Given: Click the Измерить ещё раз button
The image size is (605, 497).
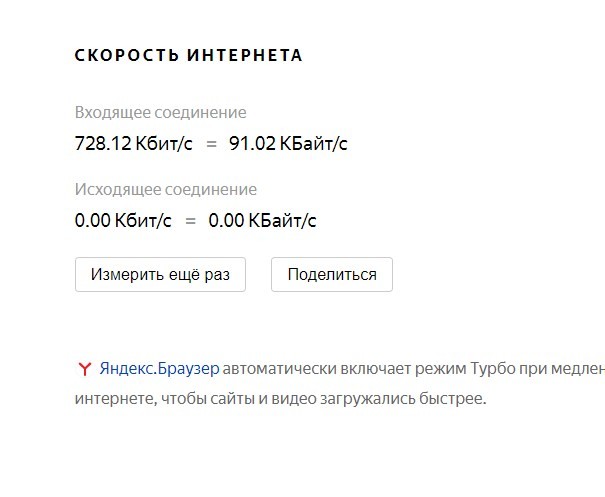Looking at the screenshot, I should pyautogui.click(x=160, y=274).
